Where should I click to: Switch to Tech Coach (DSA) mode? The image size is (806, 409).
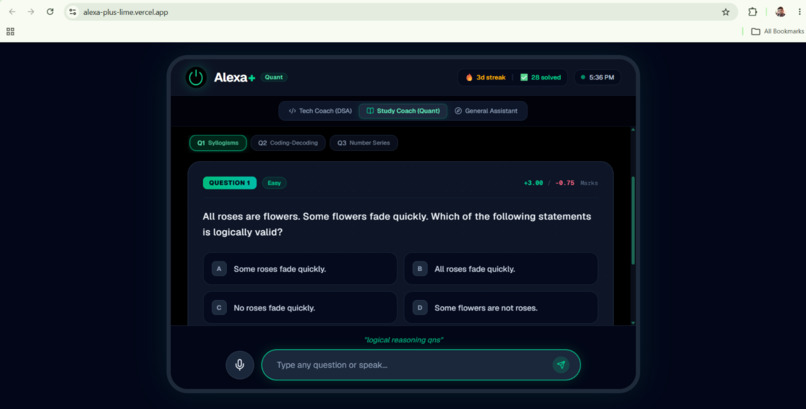320,111
